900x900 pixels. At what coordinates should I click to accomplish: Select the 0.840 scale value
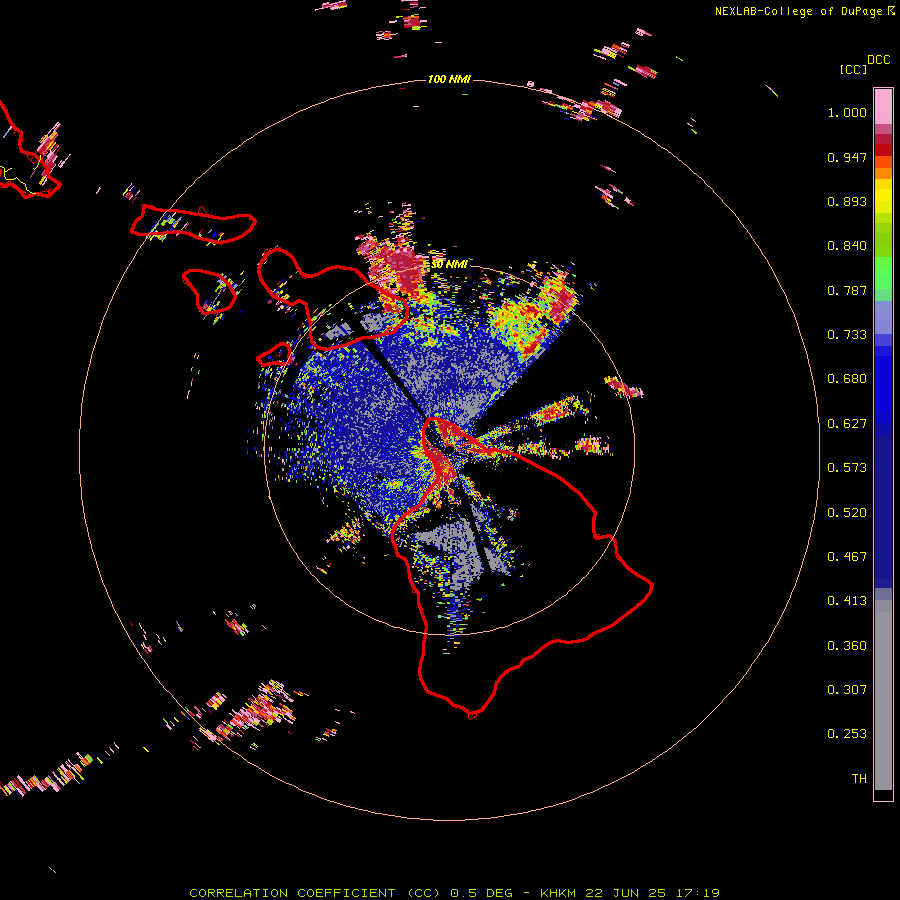pos(847,246)
